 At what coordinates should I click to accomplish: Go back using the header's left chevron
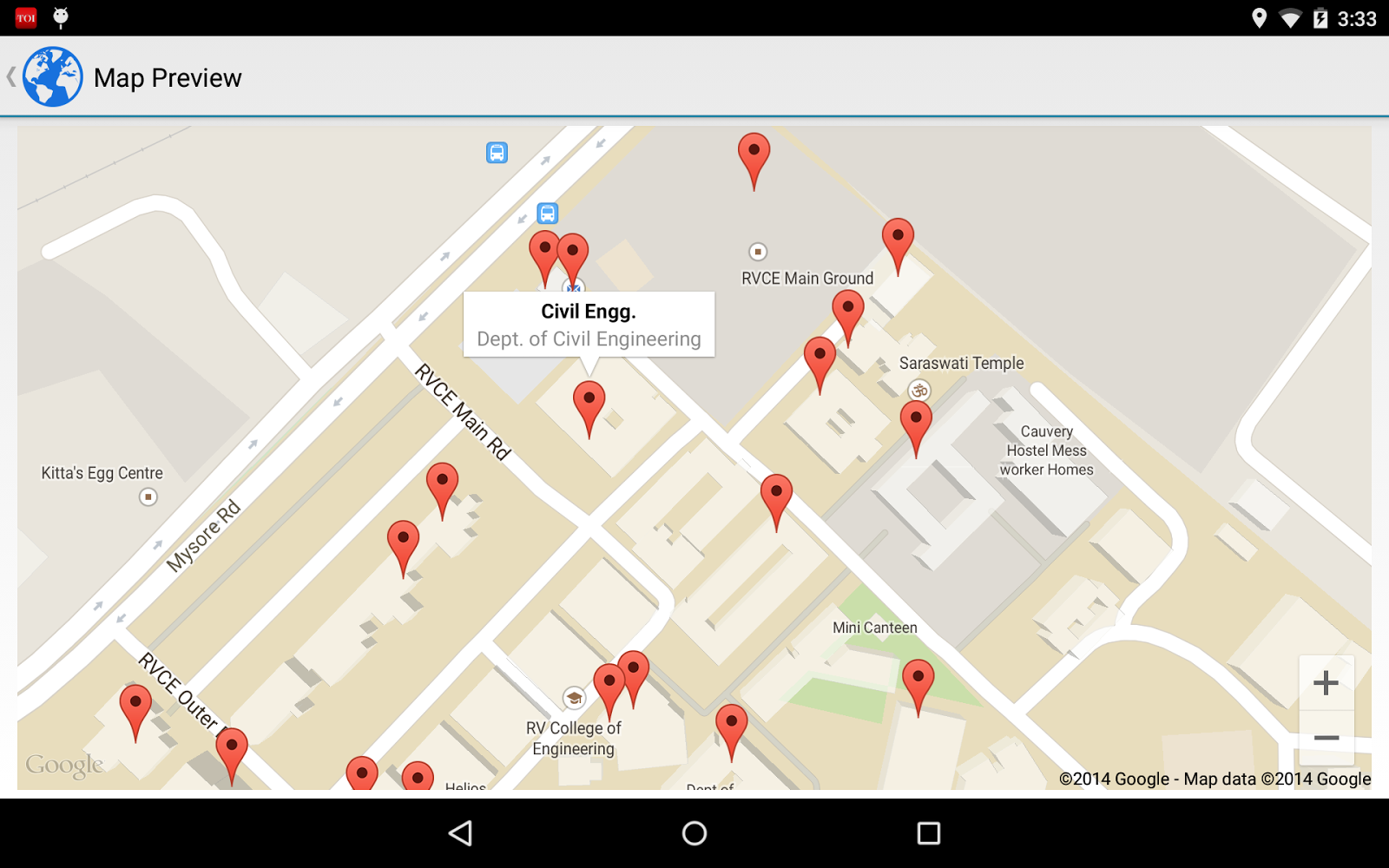(11, 77)
